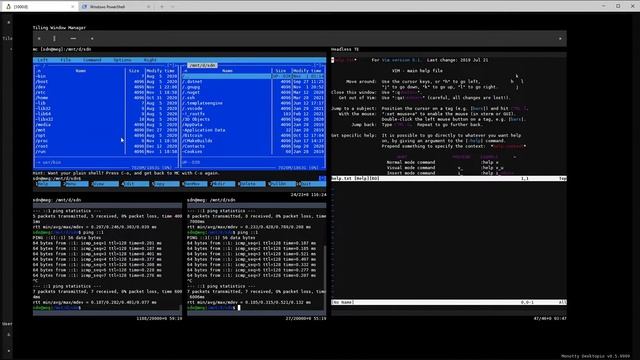The image size is (640, 360).
Task: Click the [No Name] Vim status line
Action: tap(449, 302)
